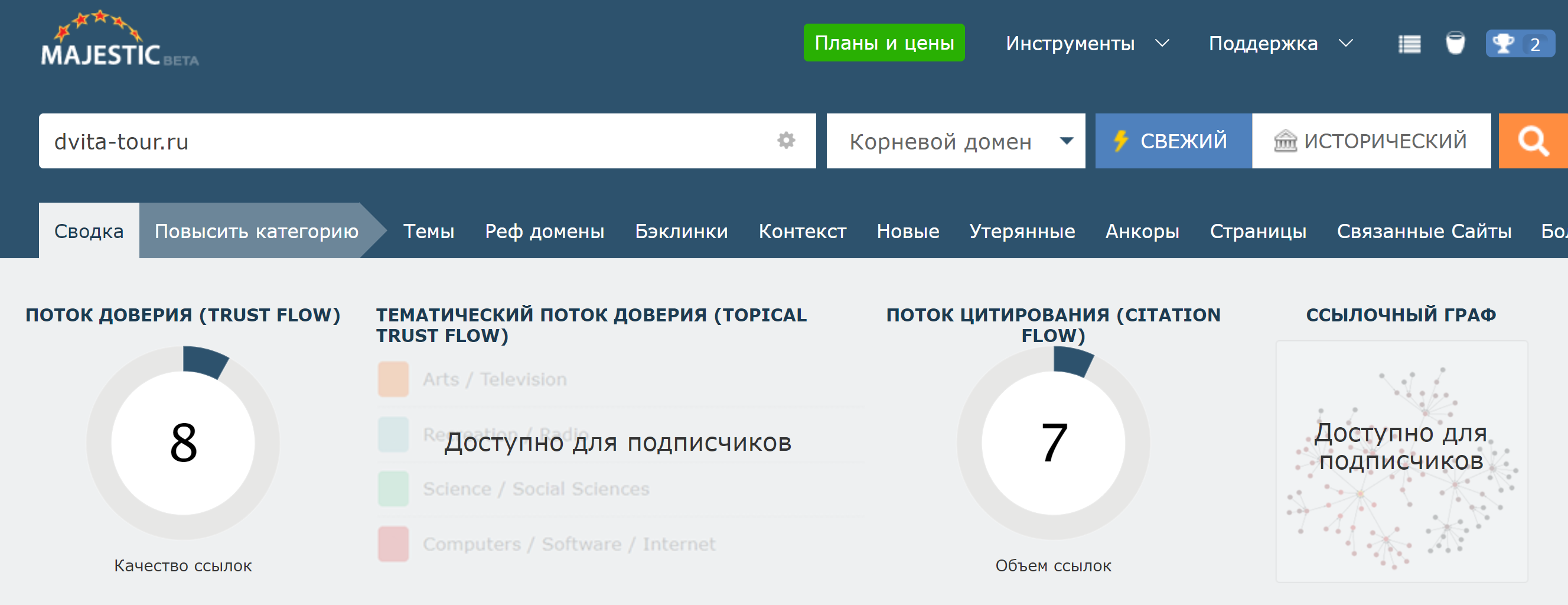This screenshot has width=1568, height=605.
Task: Open the Страницы tab
Action: (1257, 231)
